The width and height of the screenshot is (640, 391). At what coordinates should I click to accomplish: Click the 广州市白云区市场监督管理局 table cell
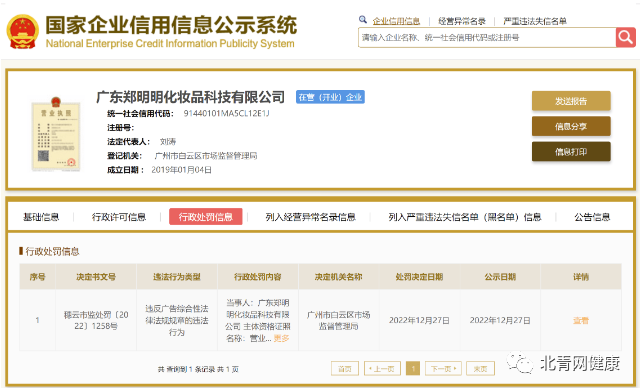338,320
